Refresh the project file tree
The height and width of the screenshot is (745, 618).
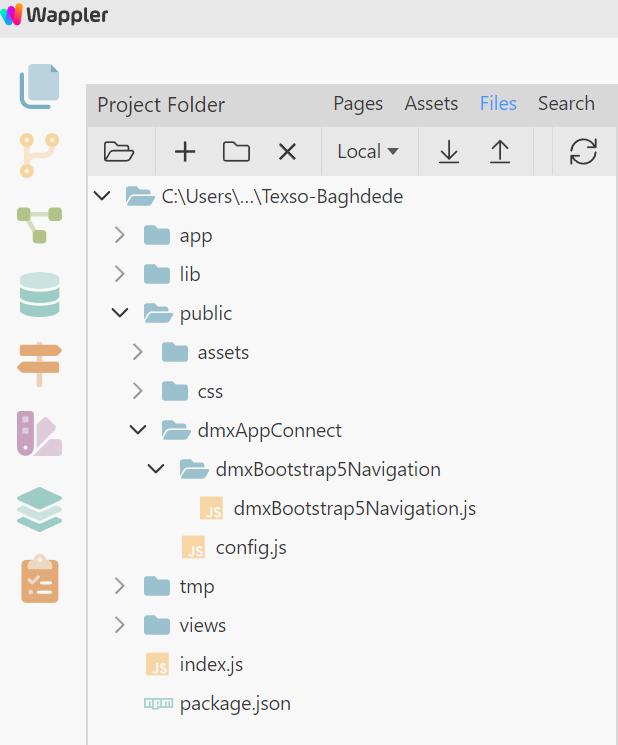tap(583, 152)
